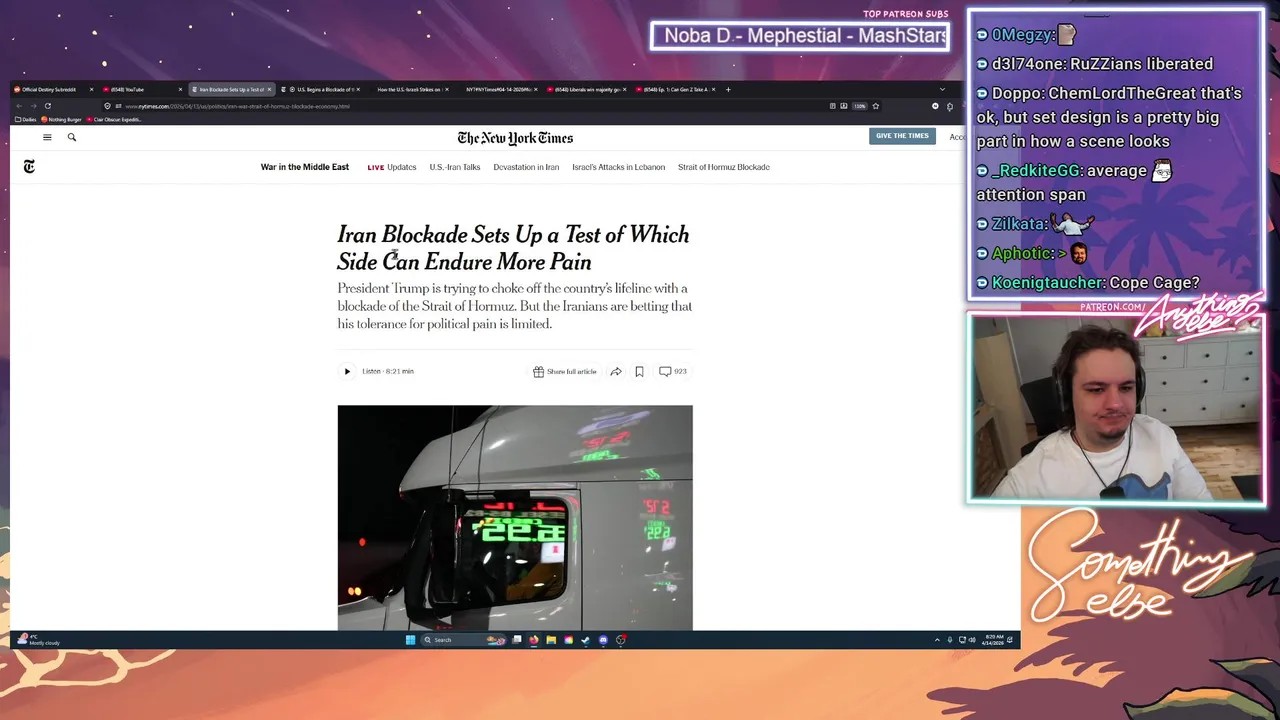Click the share arrow icon
1280x720 pixels.
click(x=616, y=371)
